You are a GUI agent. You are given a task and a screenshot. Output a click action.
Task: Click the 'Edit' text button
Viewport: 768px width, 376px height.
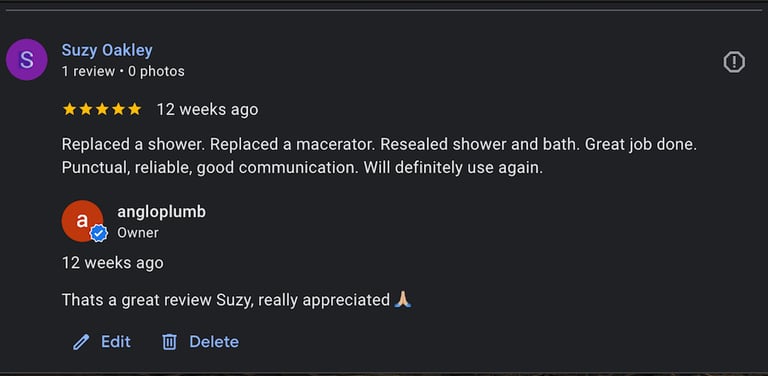[x=116, y=342]
